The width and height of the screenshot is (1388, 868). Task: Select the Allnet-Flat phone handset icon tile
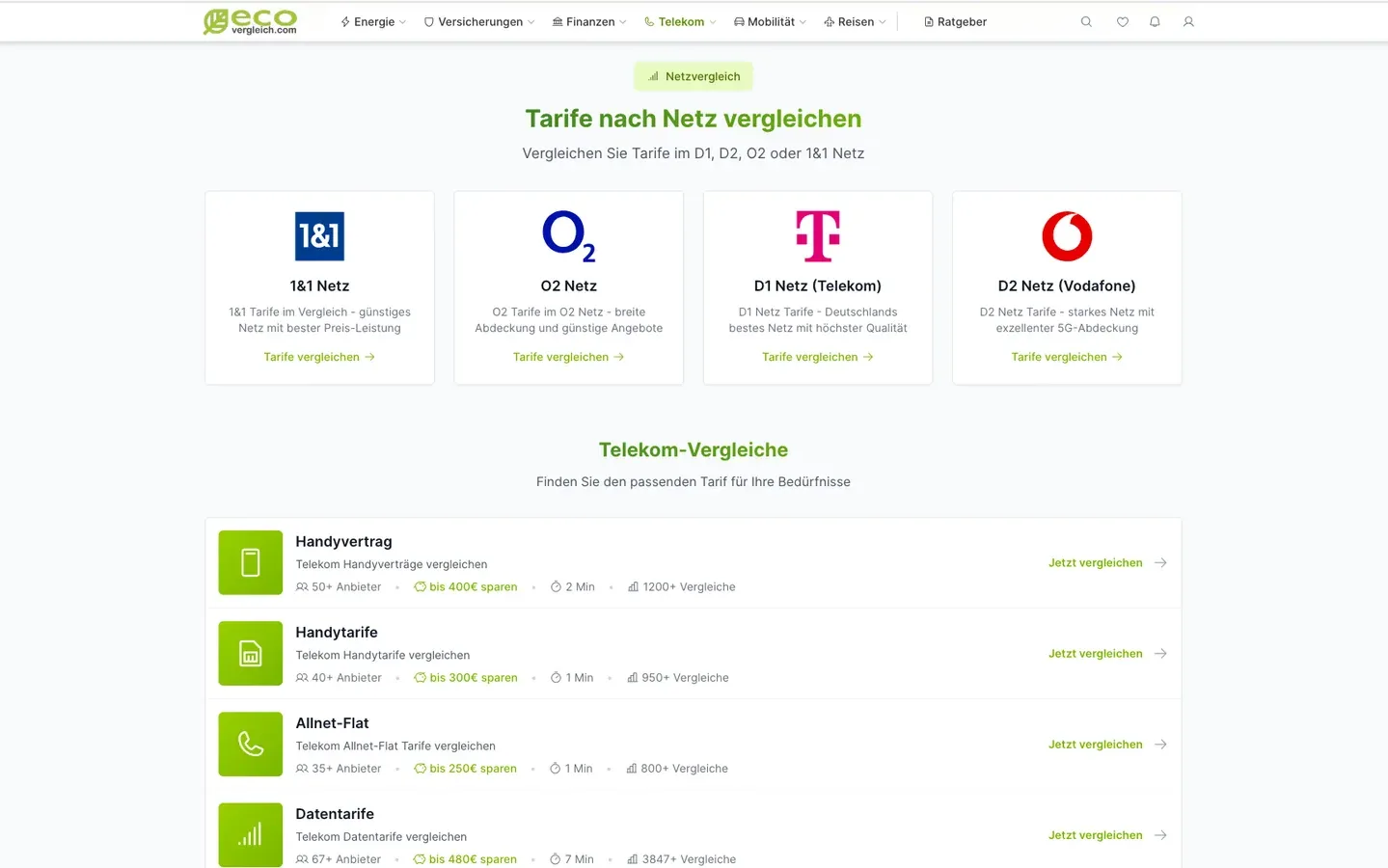click(x=251, y=744)
